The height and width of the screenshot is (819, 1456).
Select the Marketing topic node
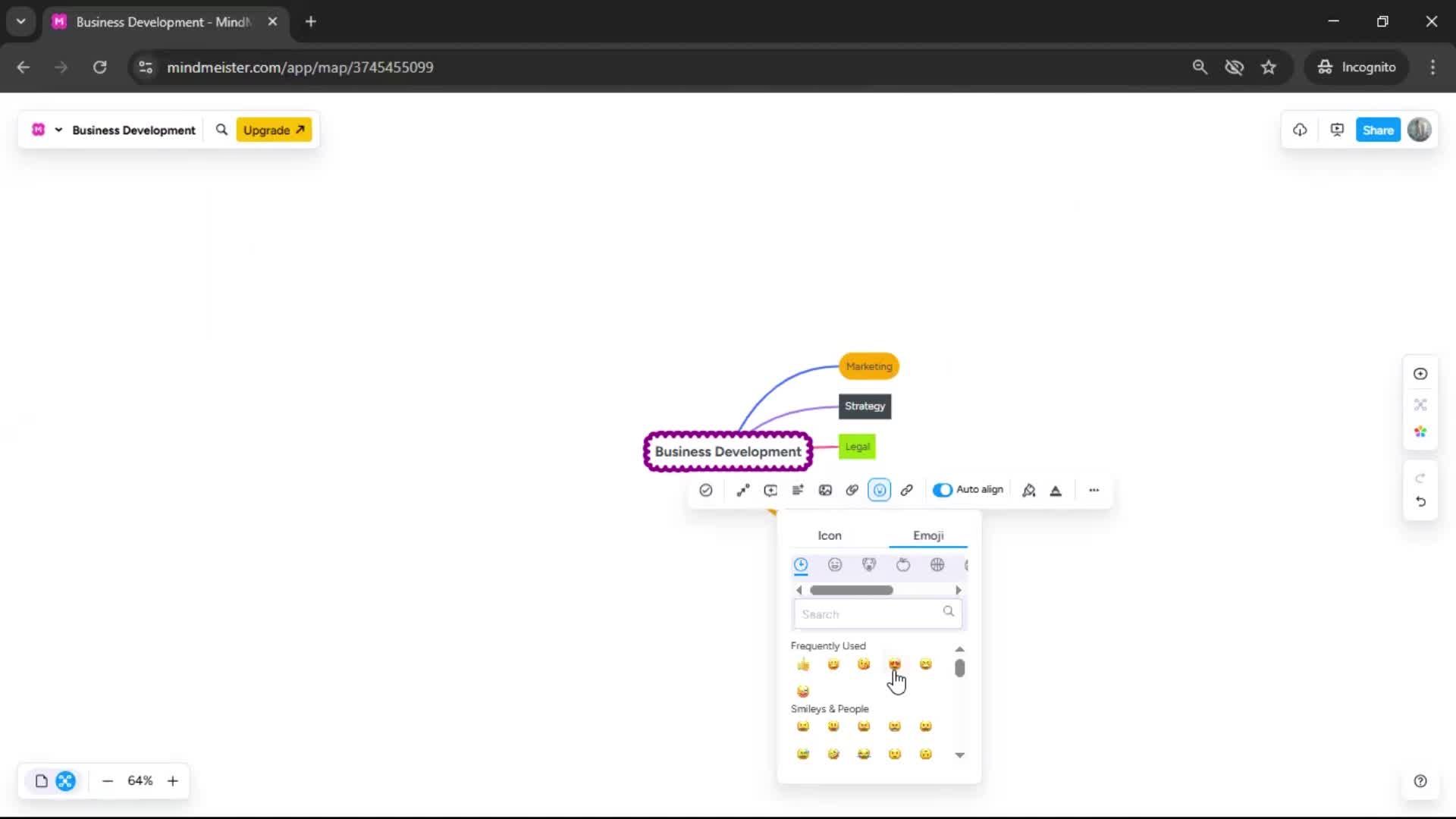tap(869, 366)
